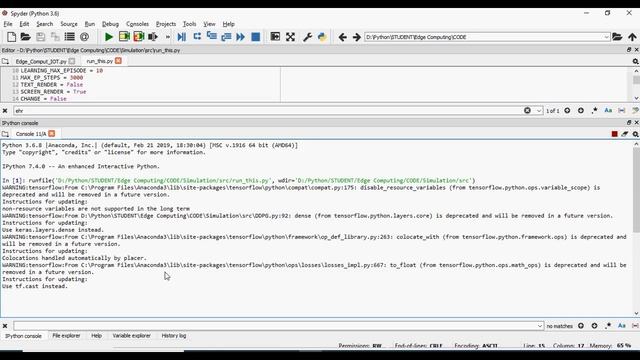Expand editor find text history dropdown
The height and width of the screenshot is (360, 640).
pyautogui.click(x=539, y=111)
